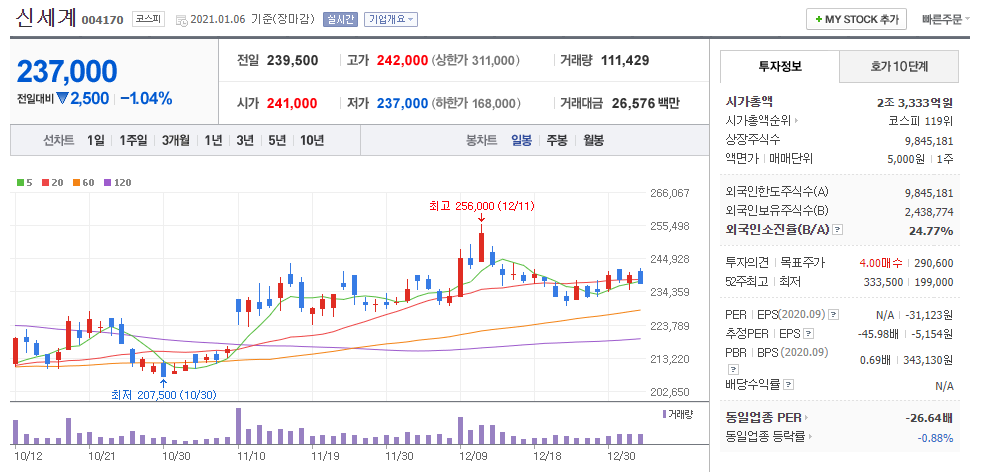Viewport: 981px width, 472px height.
Task: Click the MY STOCK 추가 button
Action: click(856, 19)
